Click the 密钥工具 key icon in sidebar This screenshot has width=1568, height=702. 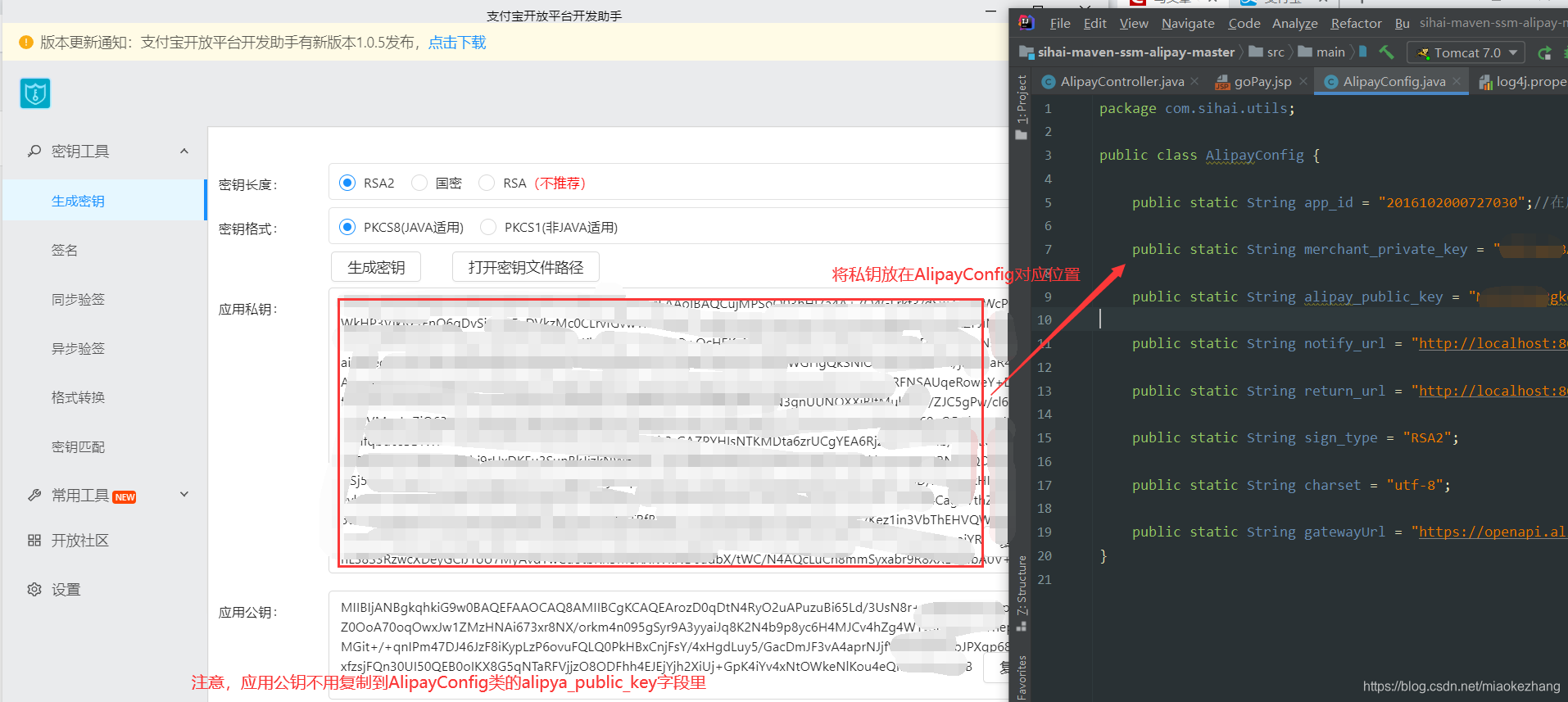(34, 151)
